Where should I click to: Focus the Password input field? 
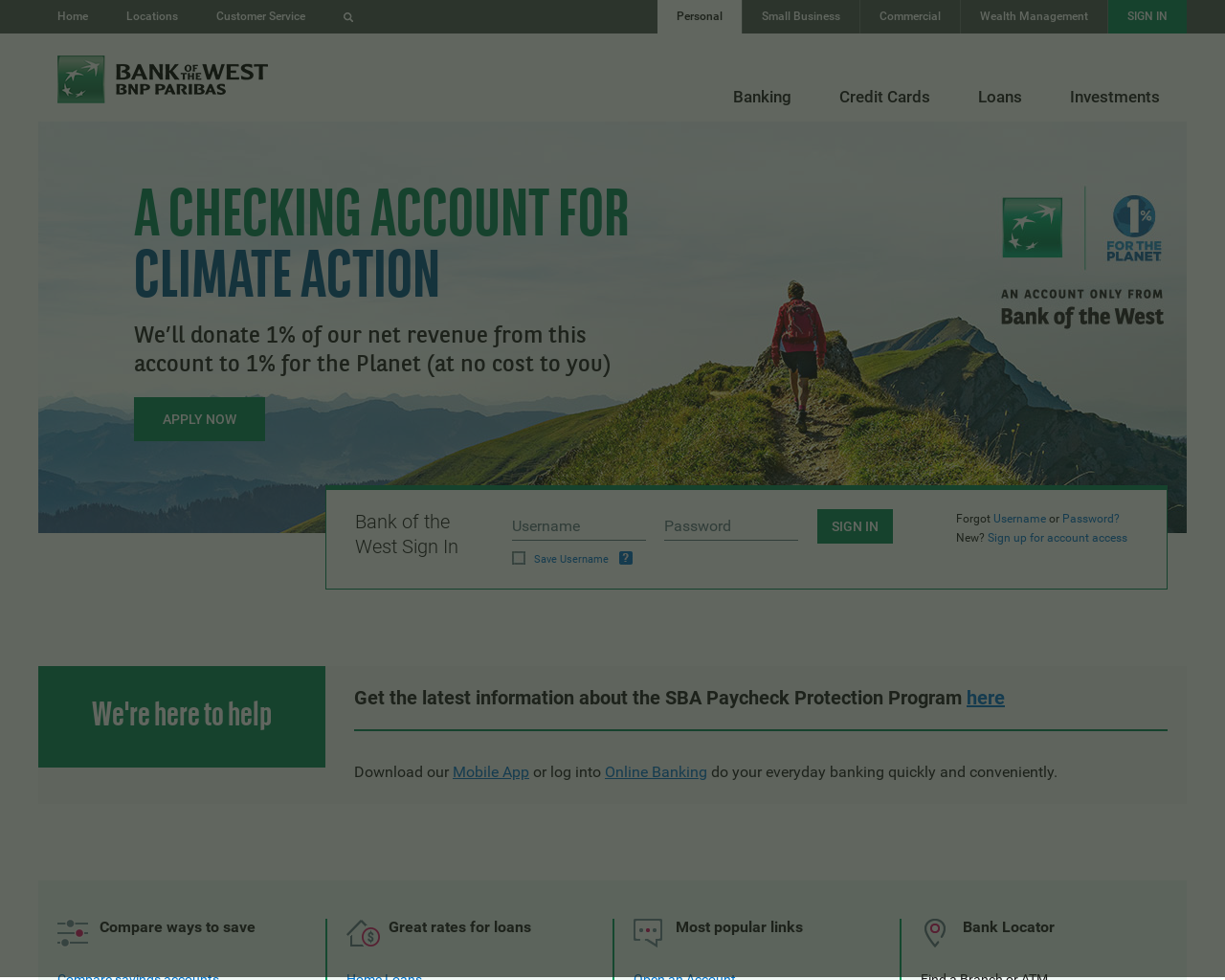pos(731,526)
